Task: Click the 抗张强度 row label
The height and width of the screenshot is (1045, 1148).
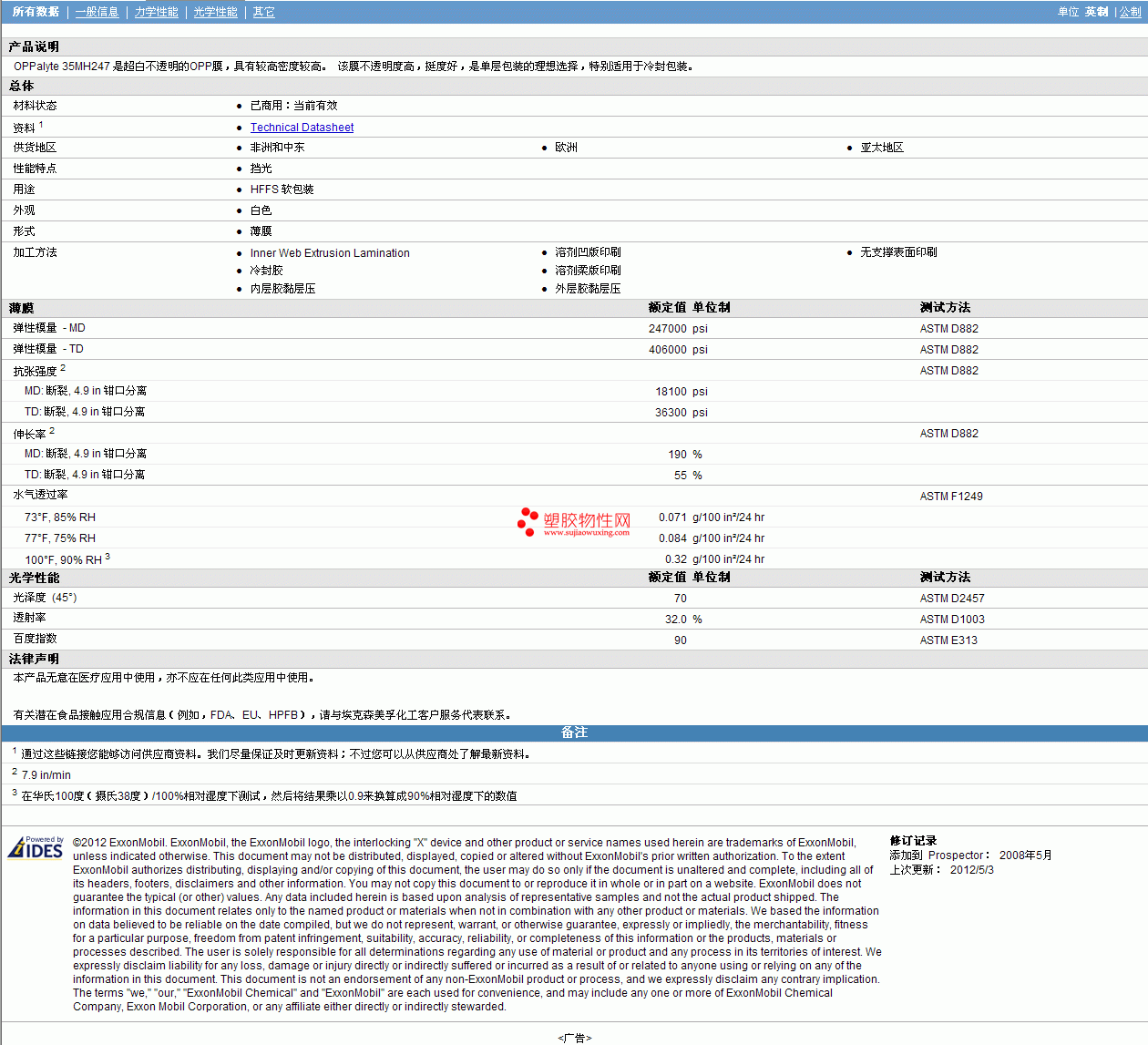Action: coord(35,371)
